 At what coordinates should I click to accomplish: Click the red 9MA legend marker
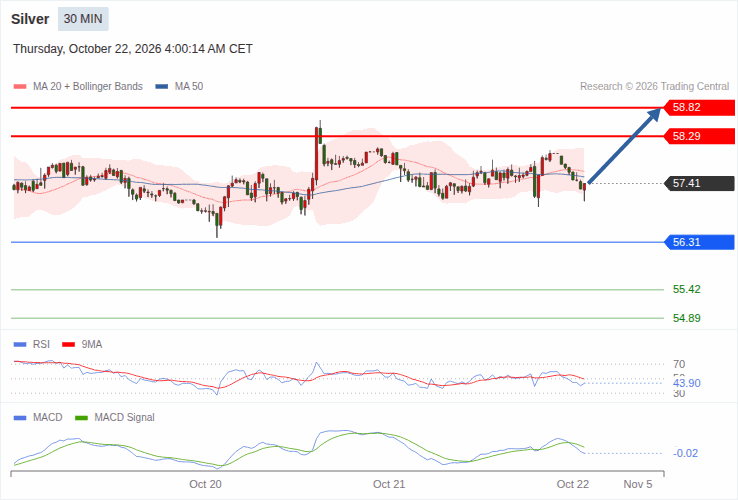coord(69,345)
